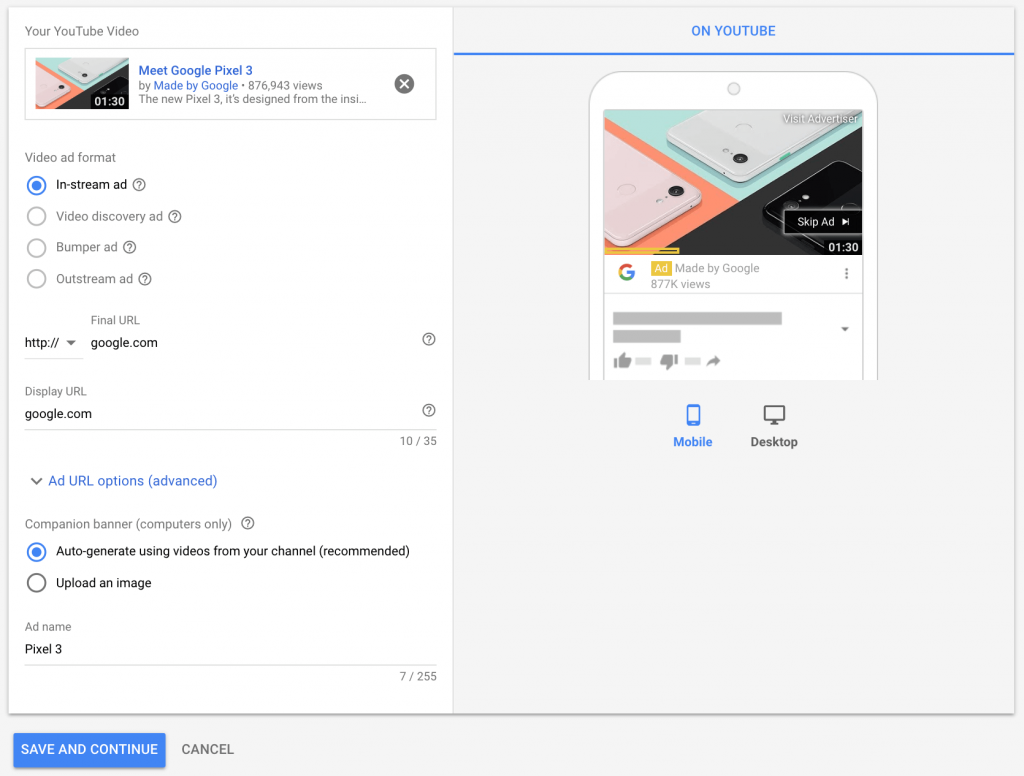
Task: Click the '877K views' text
Action: (x=680, y=284)
